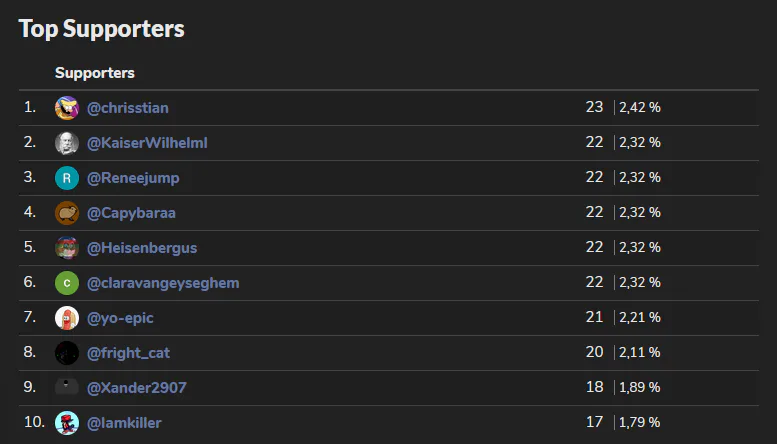The image size is (777, 444).
Task: Click KaiserWilhelmI's profile picture
Action: (x=67, y=143)
